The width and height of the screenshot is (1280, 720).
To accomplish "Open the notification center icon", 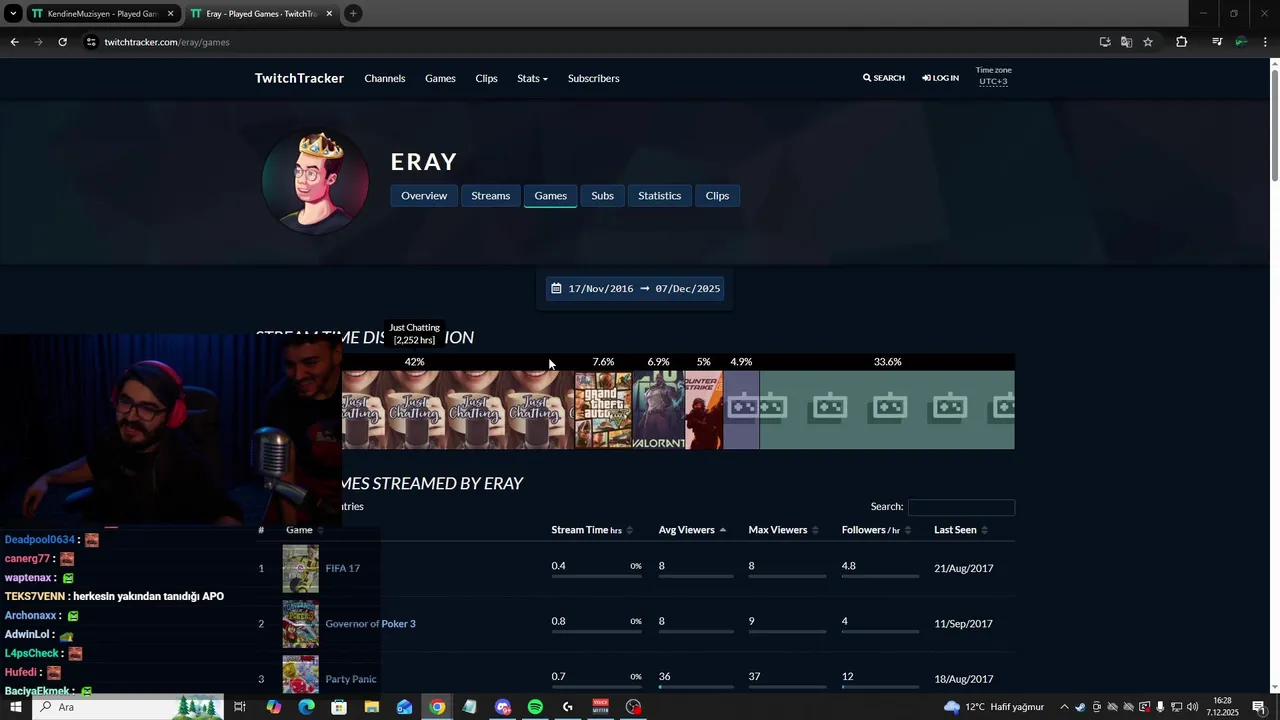I will (1259, 707).
